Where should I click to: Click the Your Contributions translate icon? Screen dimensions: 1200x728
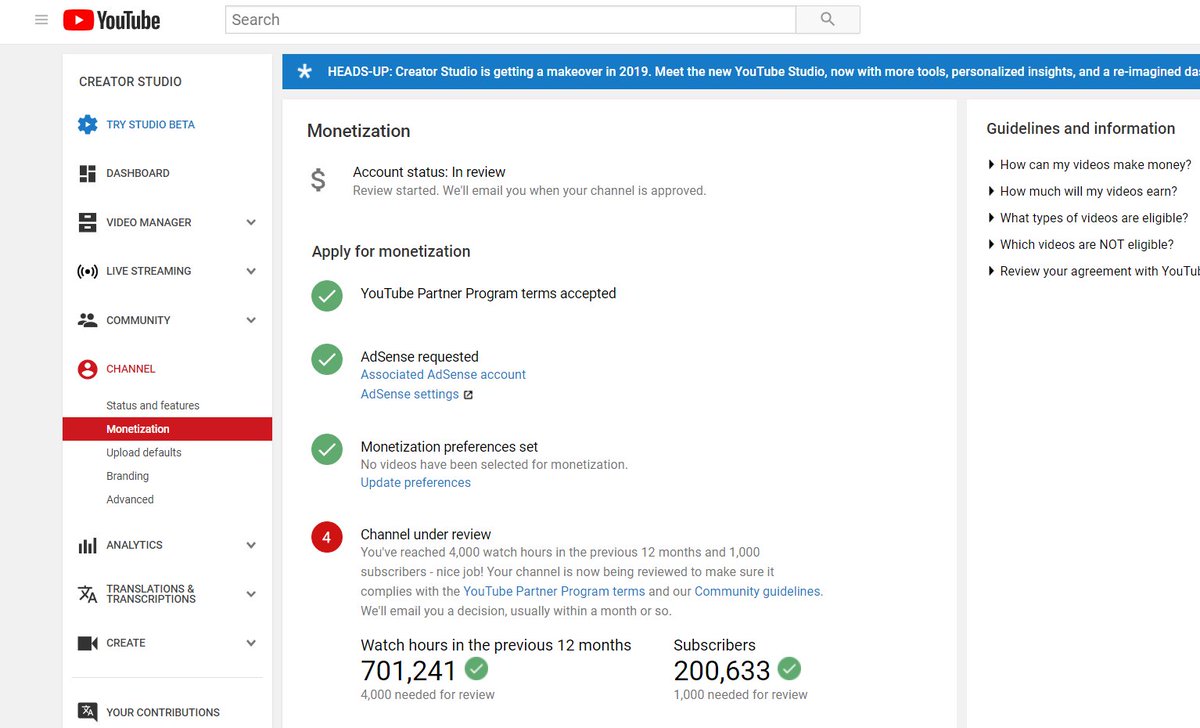87,712
